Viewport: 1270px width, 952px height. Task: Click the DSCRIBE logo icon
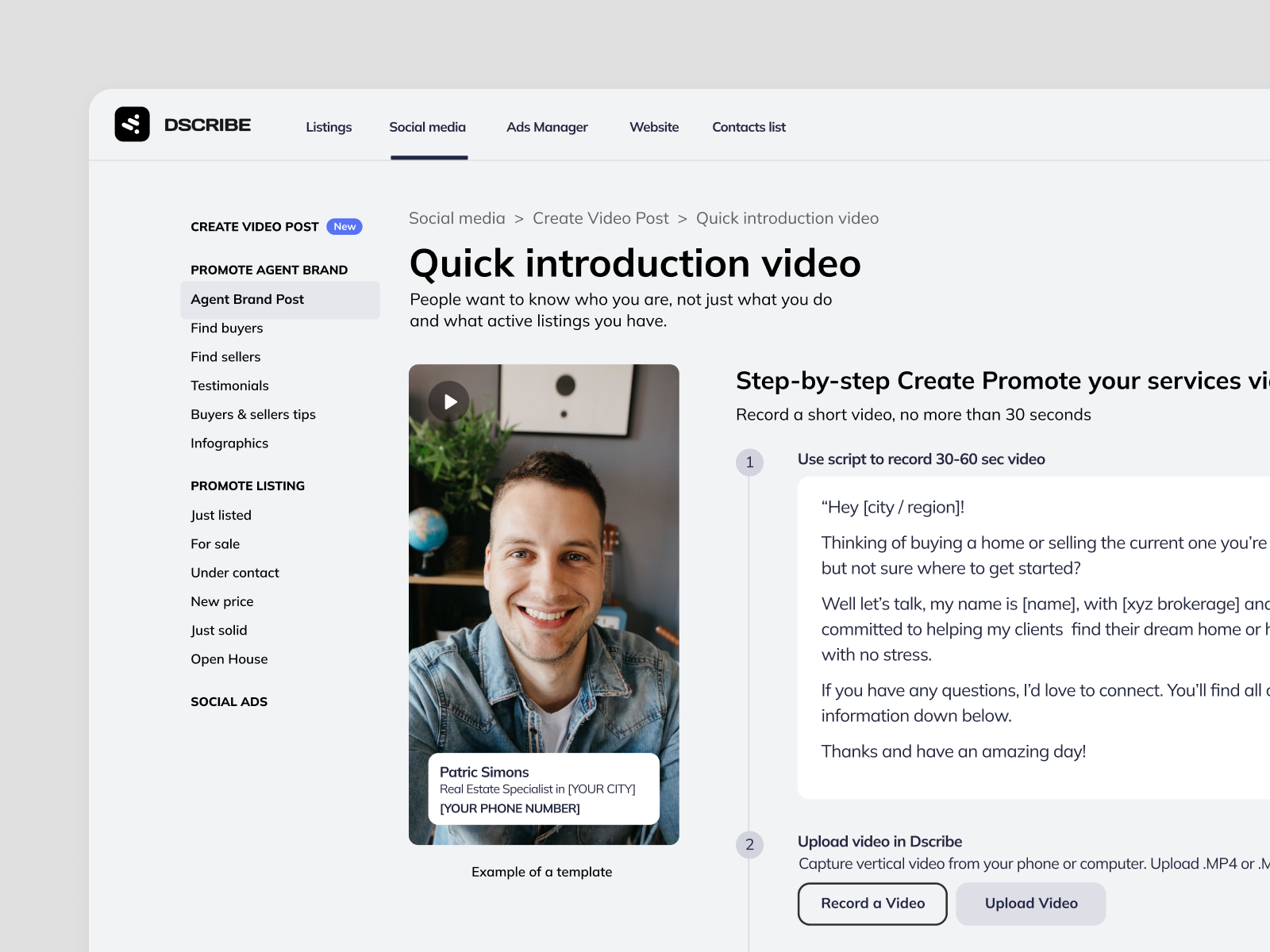133,125
